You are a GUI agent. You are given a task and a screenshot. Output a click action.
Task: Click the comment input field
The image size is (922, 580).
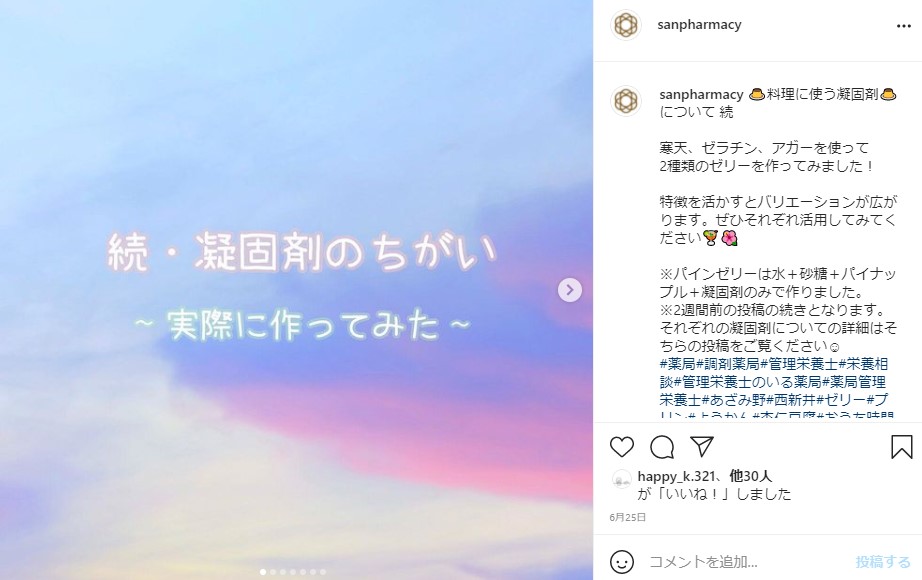point(747,562)
